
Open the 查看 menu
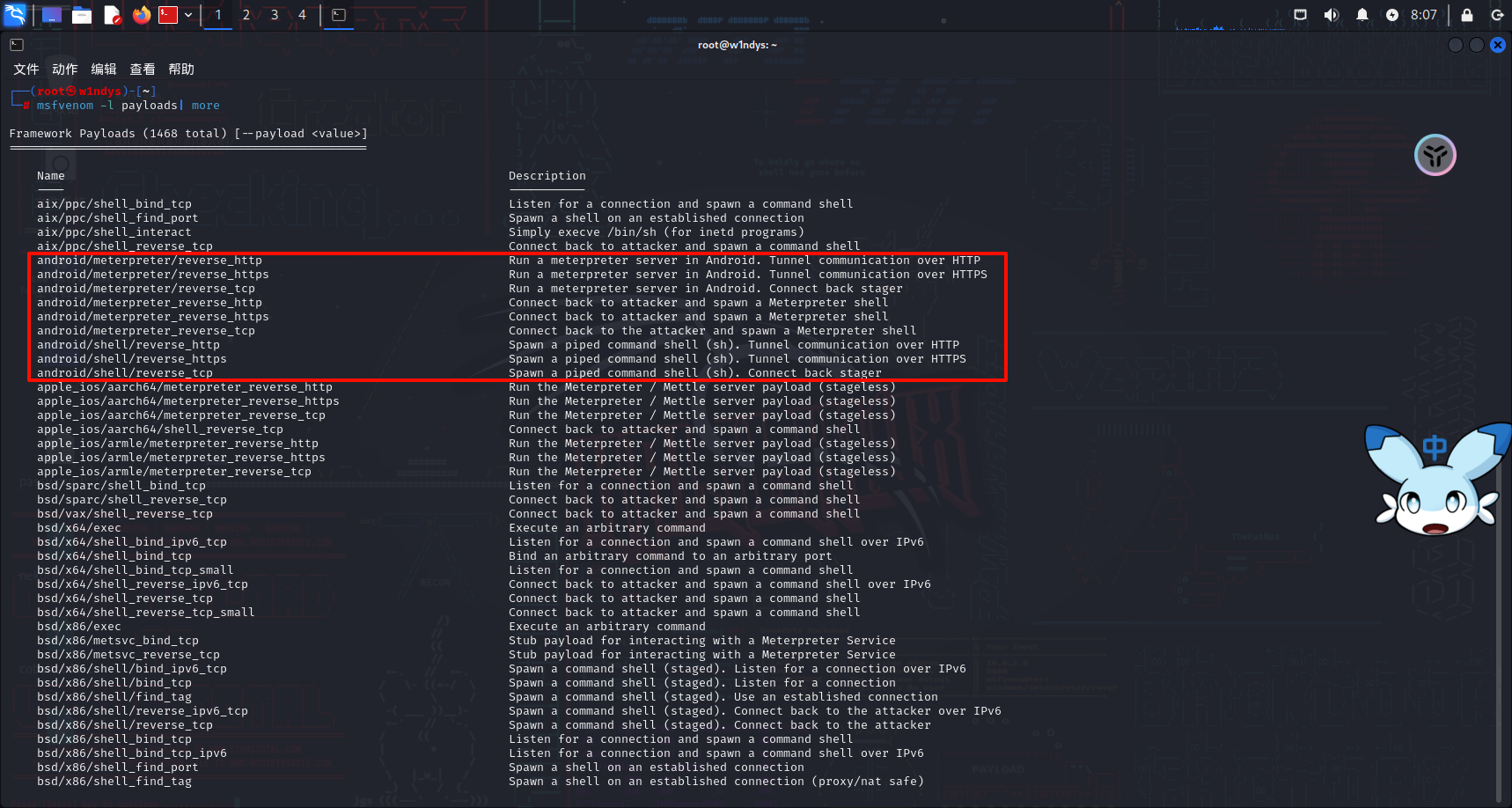click(x=142, y=70)
